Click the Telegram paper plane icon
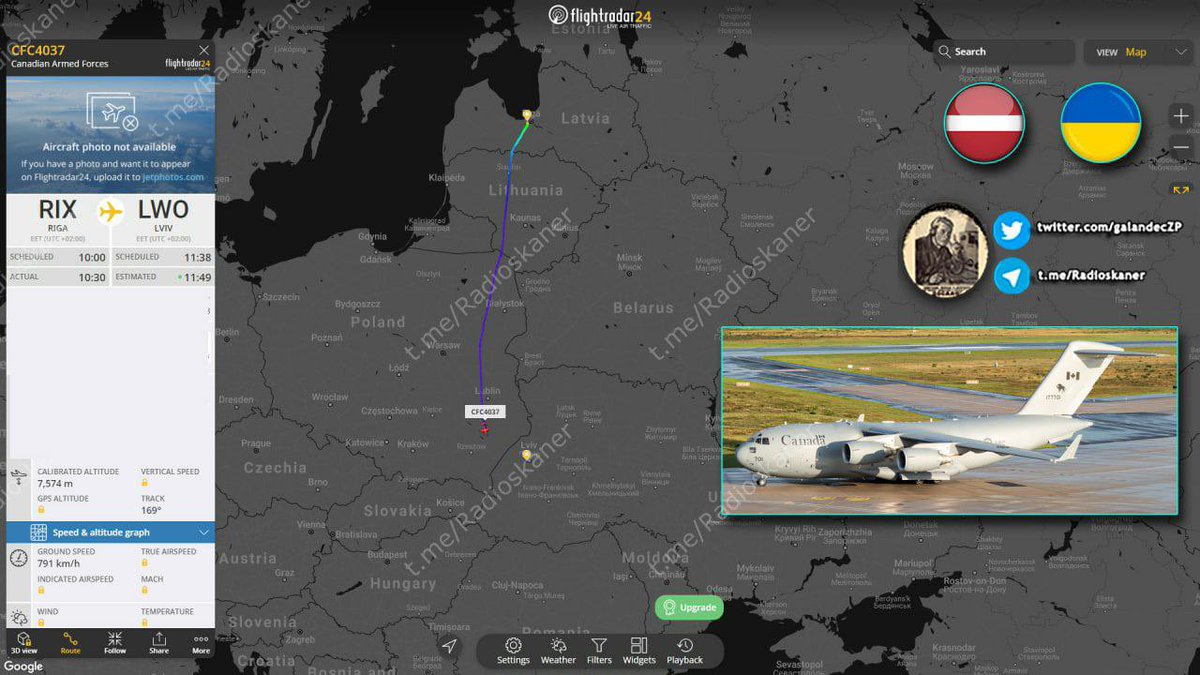Image resolution: width=1200 pixels, height=675 pixels. point(1011,276)
